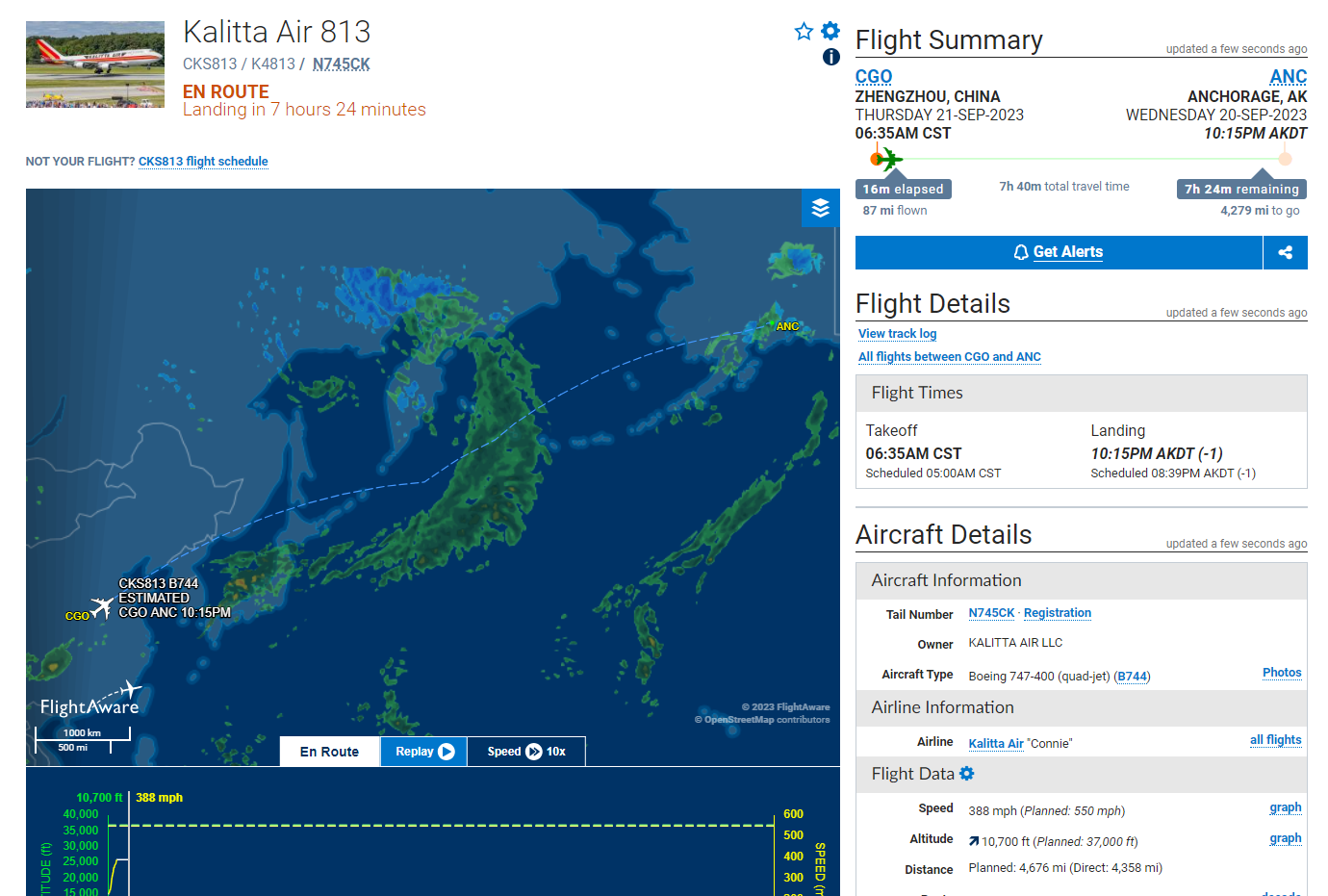Click the Get Alerts button
This screenshot has width=1328, height=896.
(1059, 252)
